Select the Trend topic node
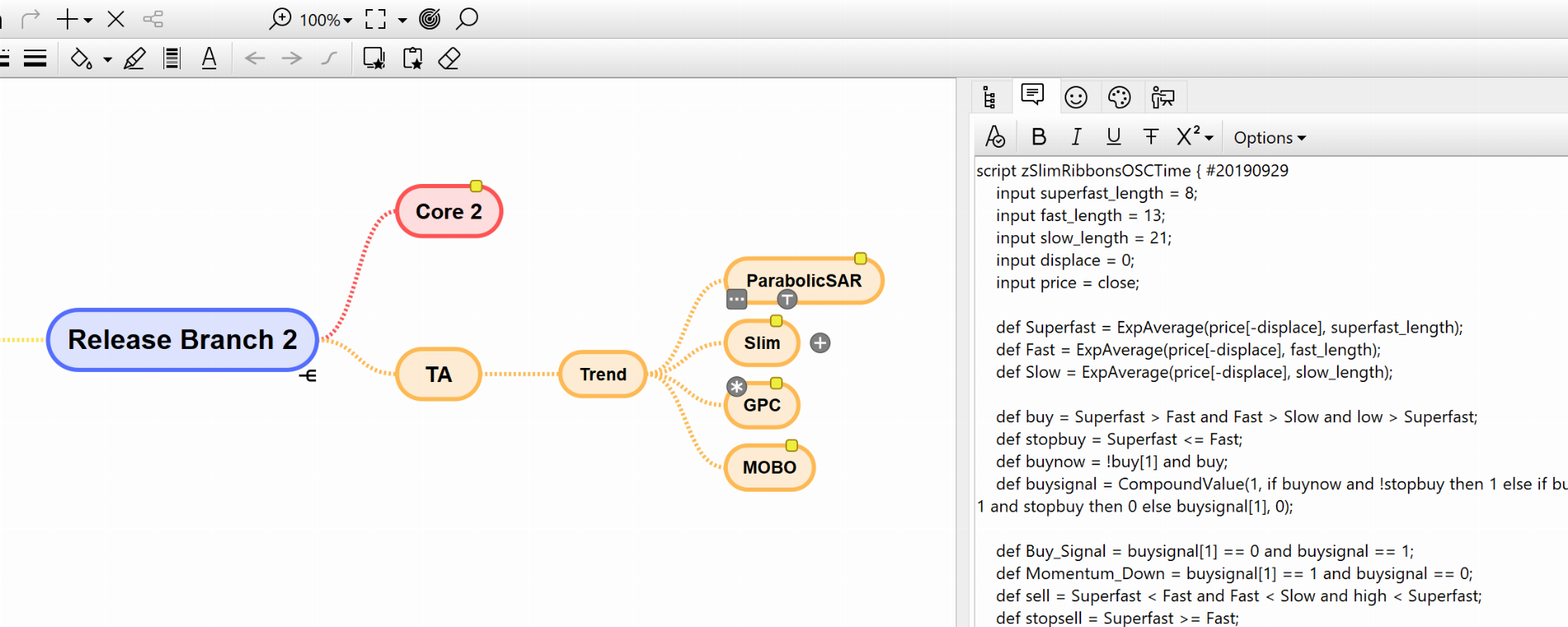This screenshot has width=1568, height=627. tap(603, 375)
